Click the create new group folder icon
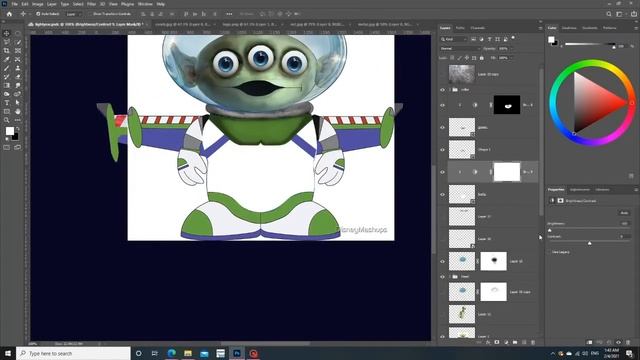Screen dimensions: 640x360 515,342
